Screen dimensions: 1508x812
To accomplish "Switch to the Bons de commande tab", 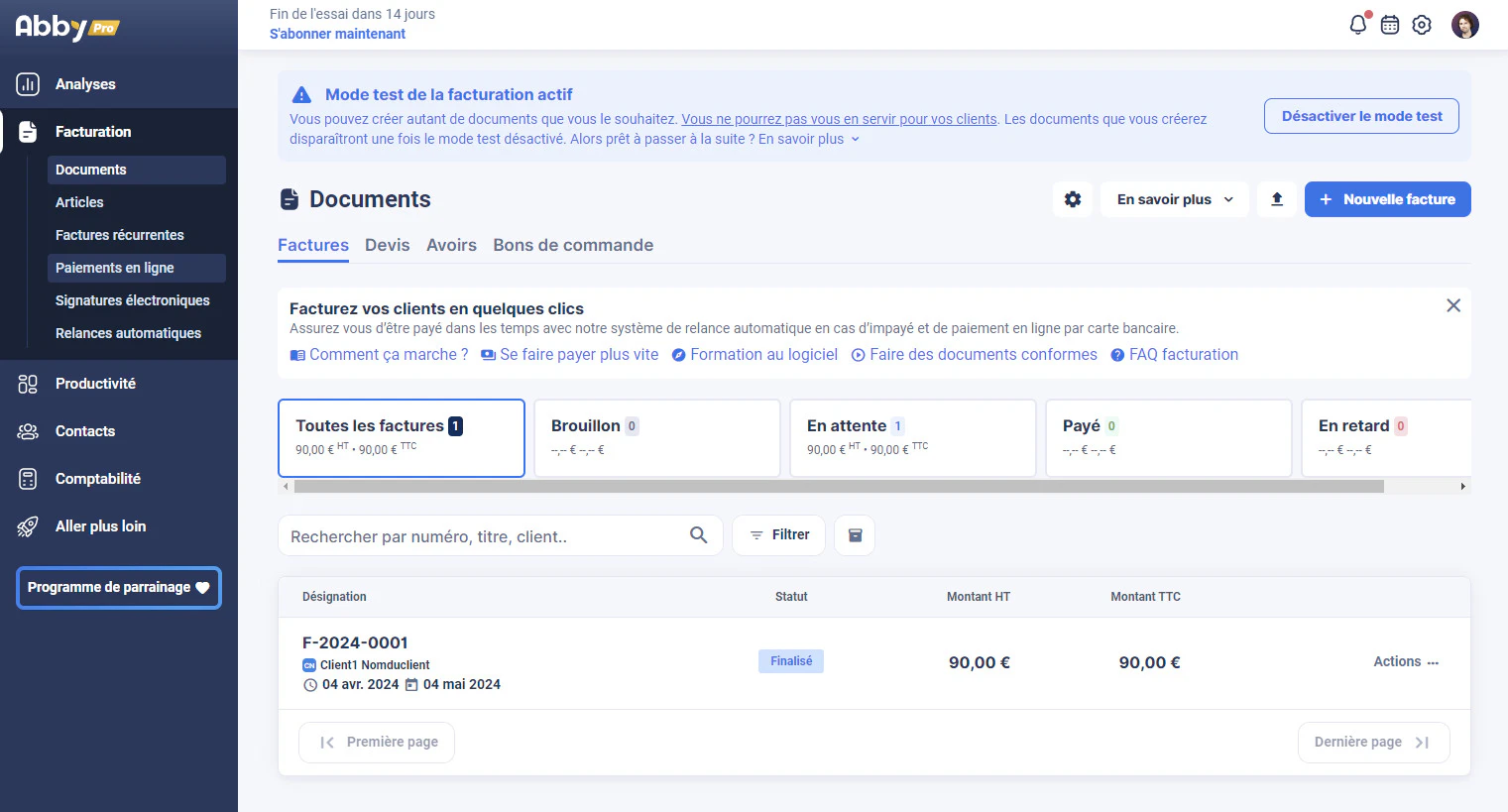I will tap(573, 245).
